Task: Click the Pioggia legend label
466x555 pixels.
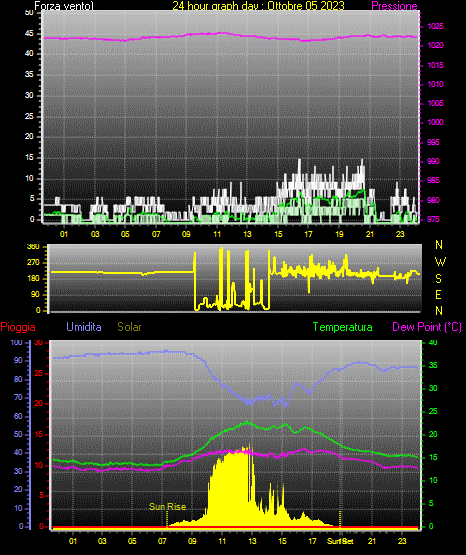Action: 18,327
